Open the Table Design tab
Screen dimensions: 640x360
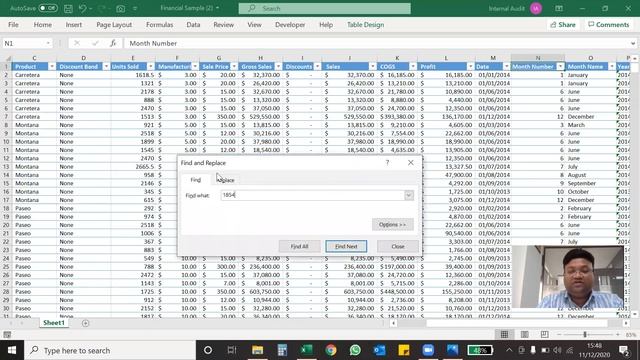[x=365, y=24]
